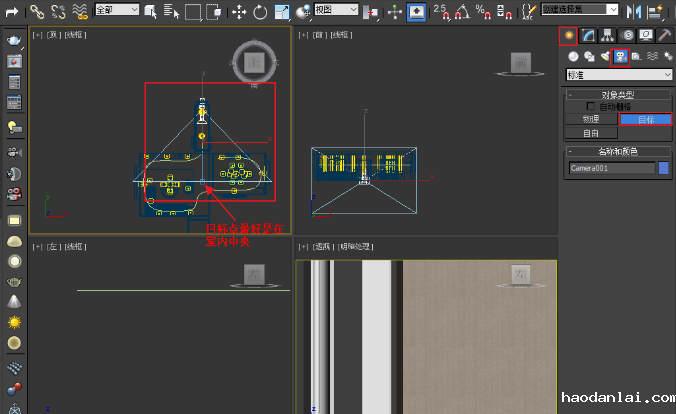Open the Edit Named Selection Sets tool
Viewport: 676px width, 414px height.
[529, 12]
